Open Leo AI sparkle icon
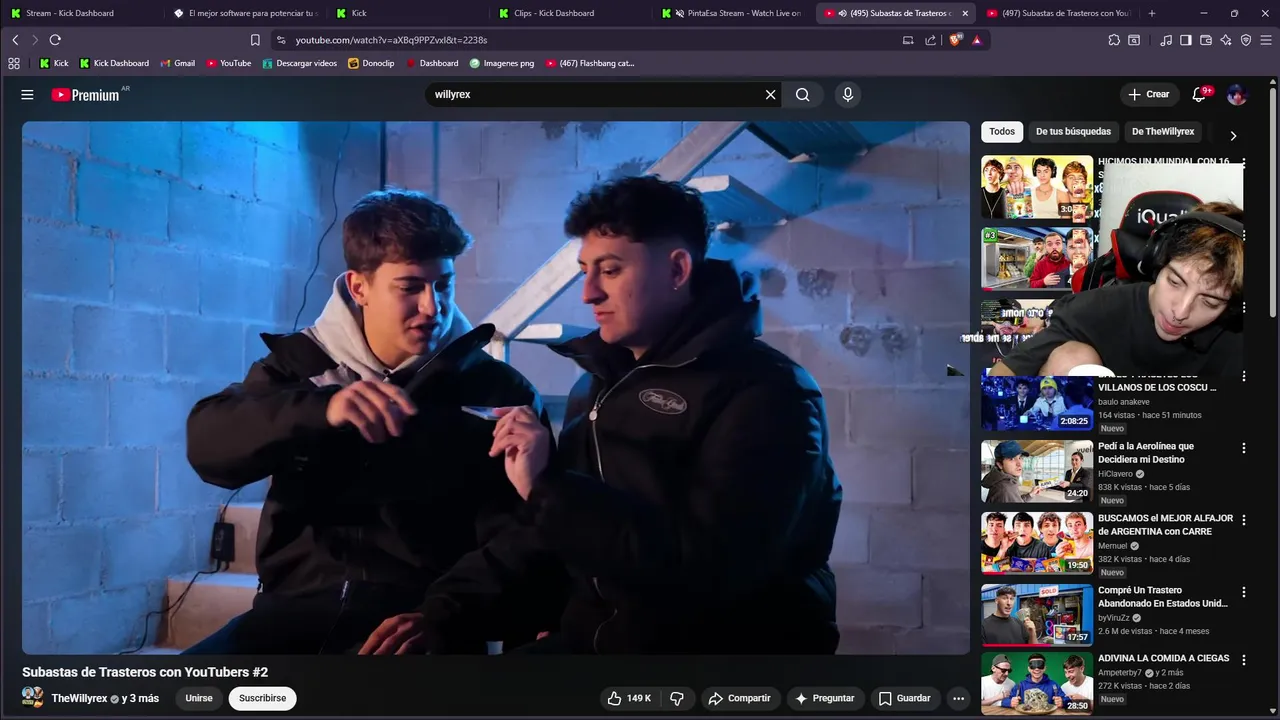Image resolution: width=1280 pixels, height=720 pixels. (1226, 40)
